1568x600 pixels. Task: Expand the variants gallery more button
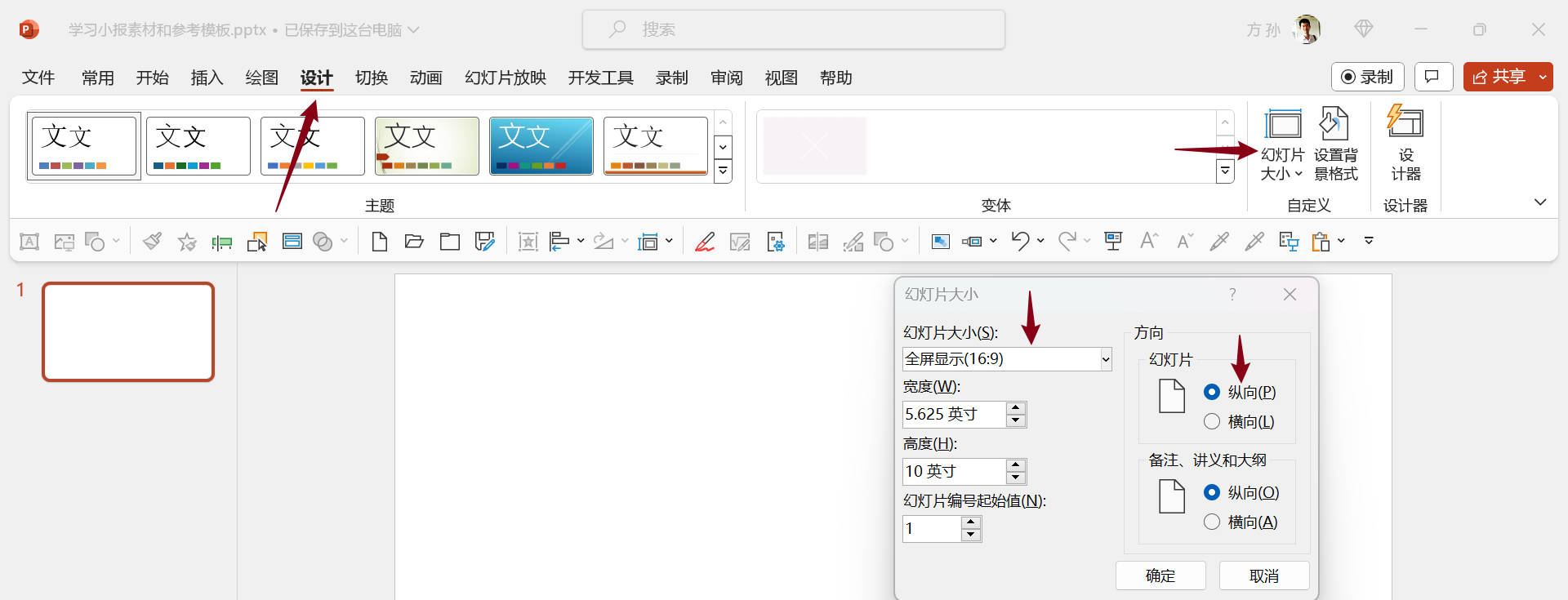click(x=1225, y=171)
